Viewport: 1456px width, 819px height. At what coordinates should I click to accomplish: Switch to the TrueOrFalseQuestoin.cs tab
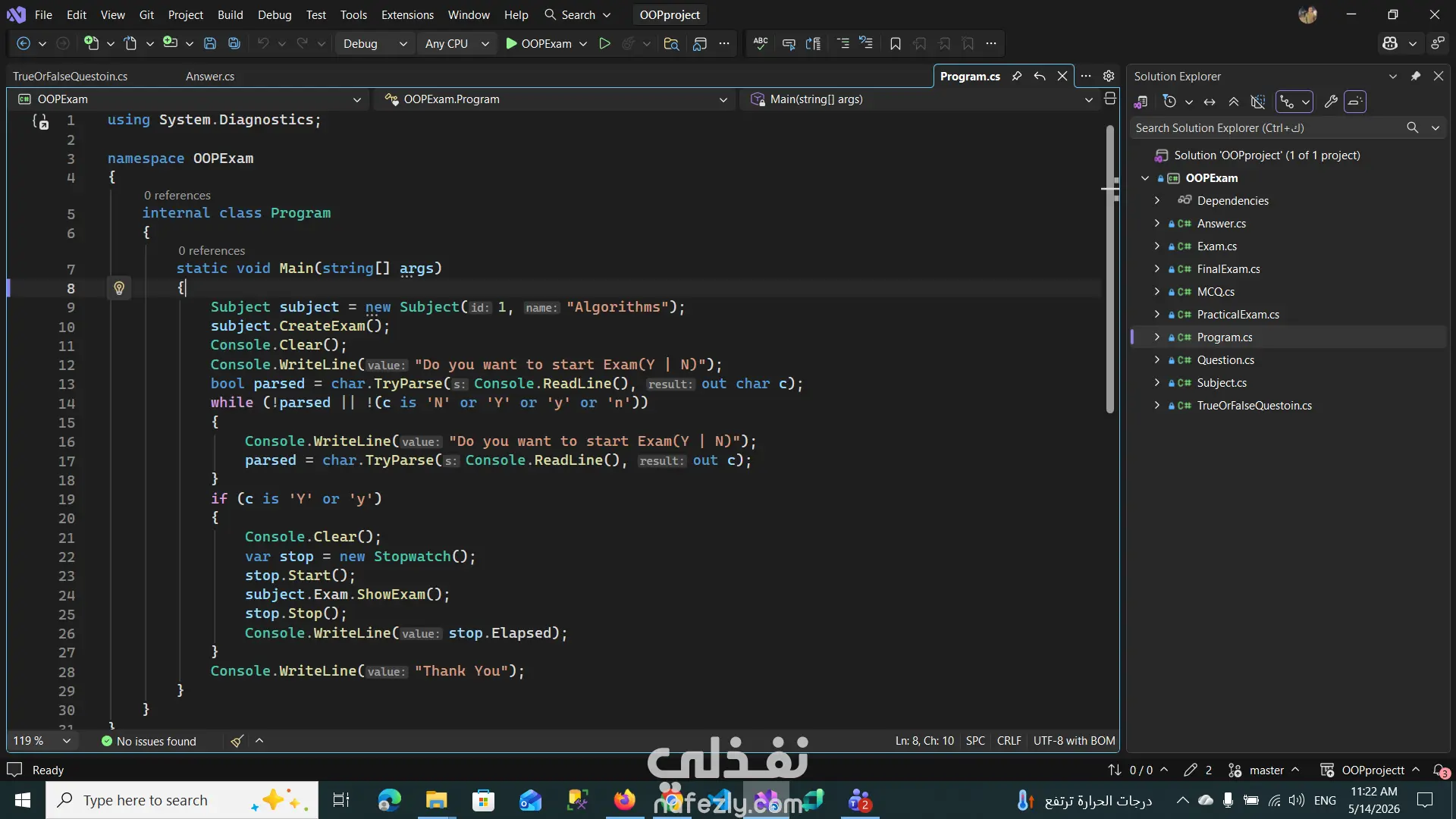[x=70, y=76]
